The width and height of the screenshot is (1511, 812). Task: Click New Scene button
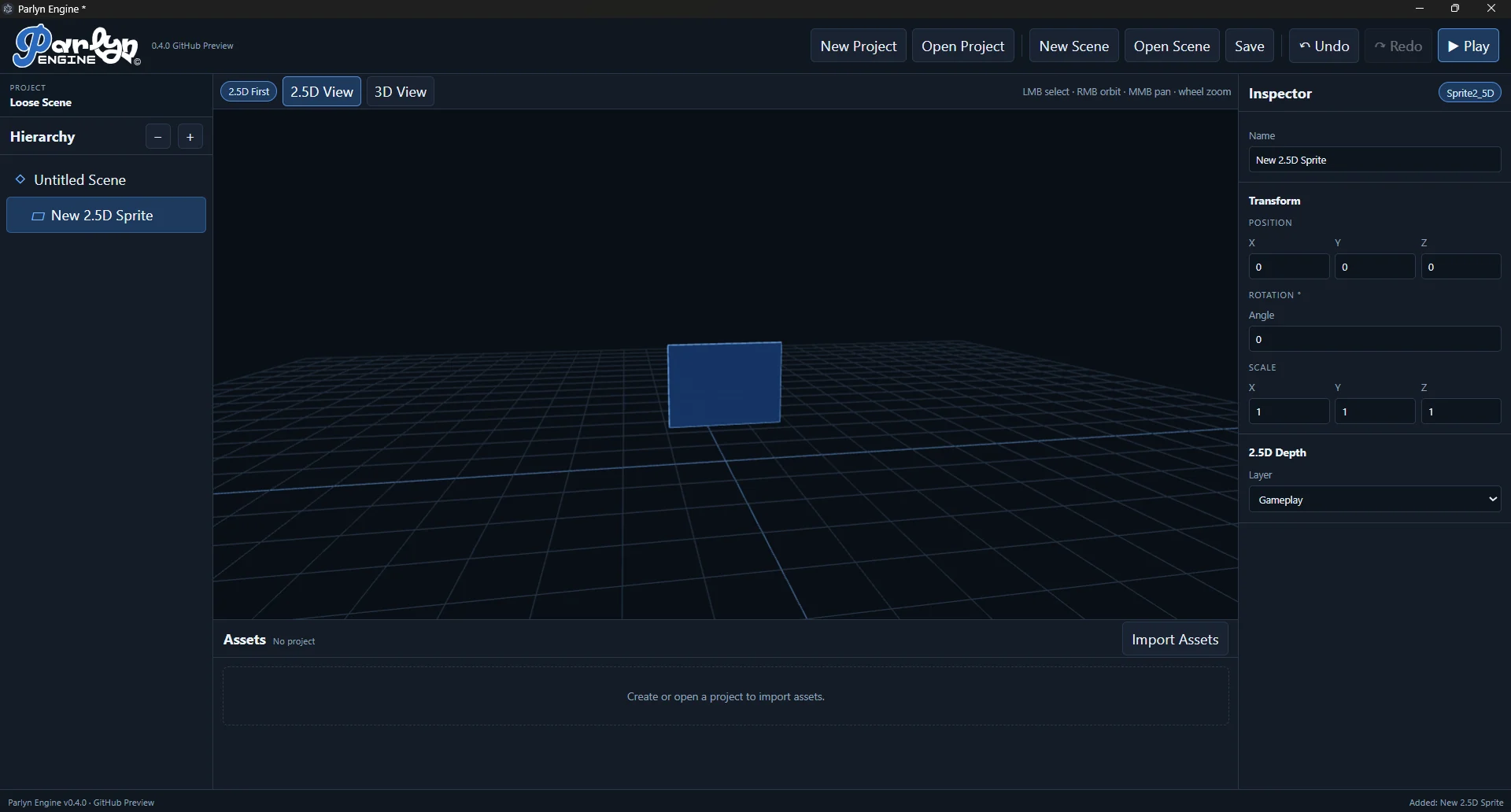tap(1074, 46)
